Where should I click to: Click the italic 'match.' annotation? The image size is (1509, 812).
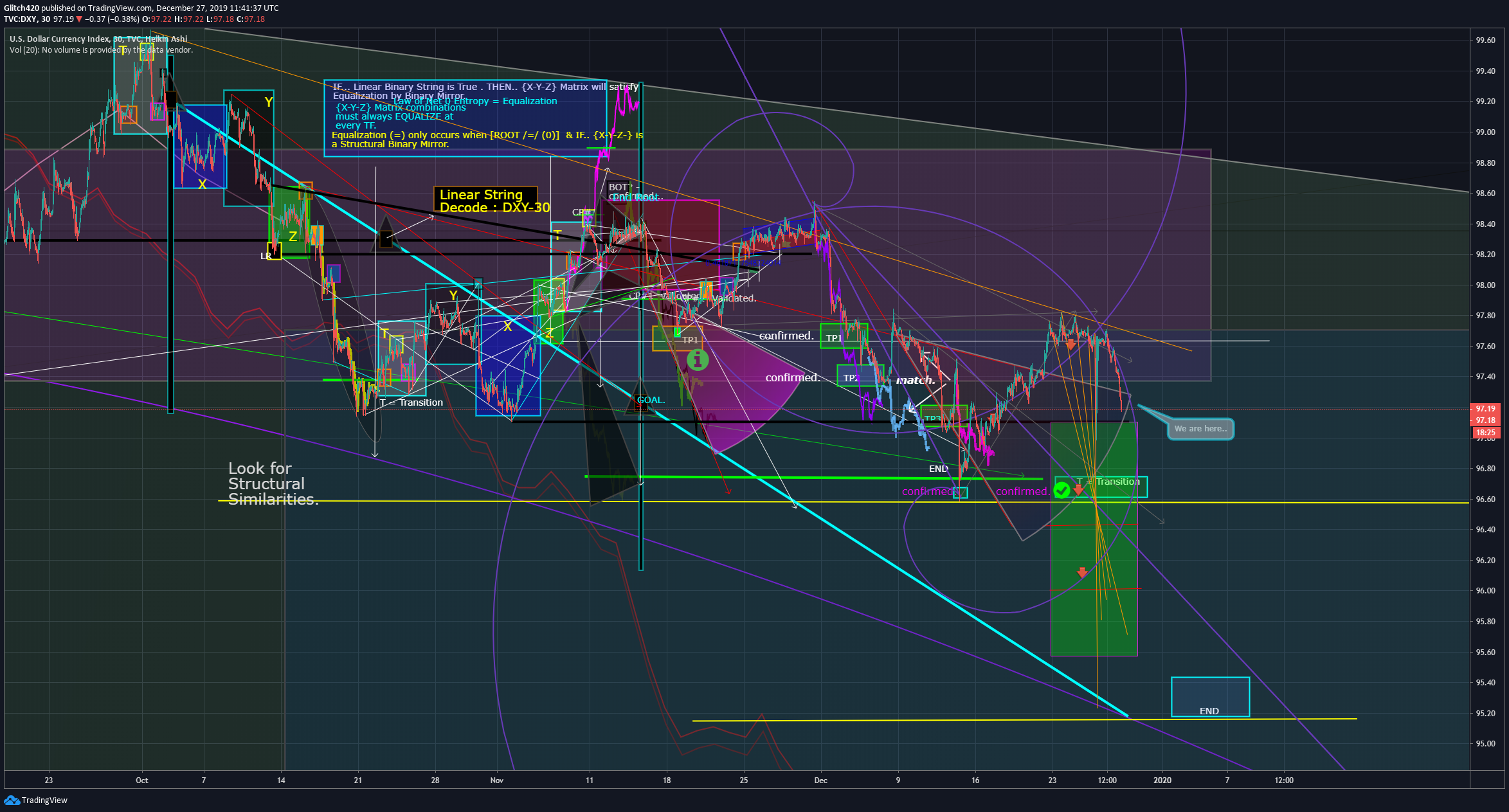[x=916, y=380]
